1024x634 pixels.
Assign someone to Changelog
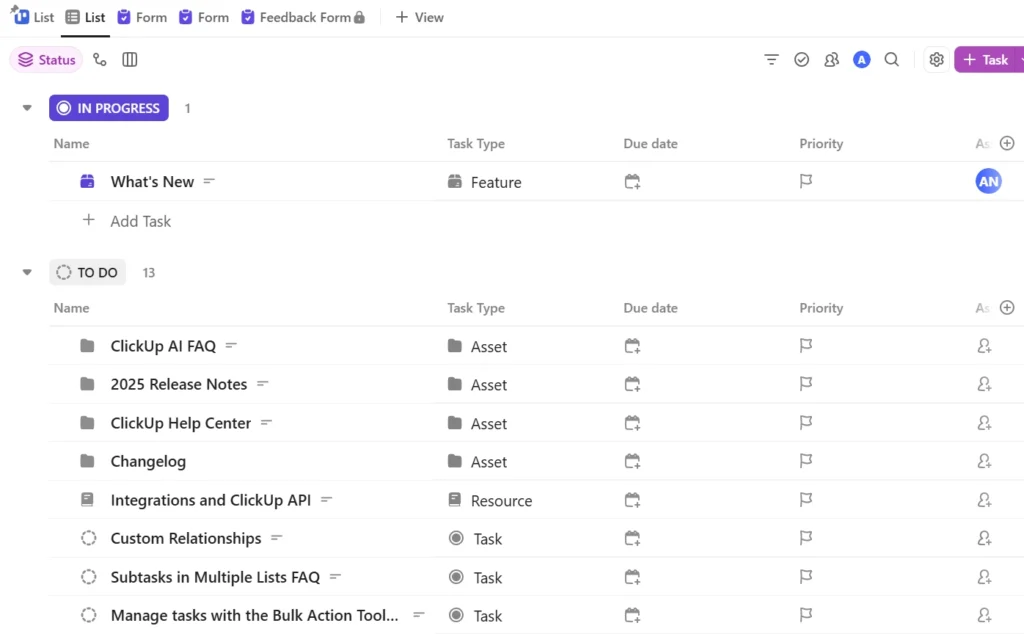coord(984,462)
